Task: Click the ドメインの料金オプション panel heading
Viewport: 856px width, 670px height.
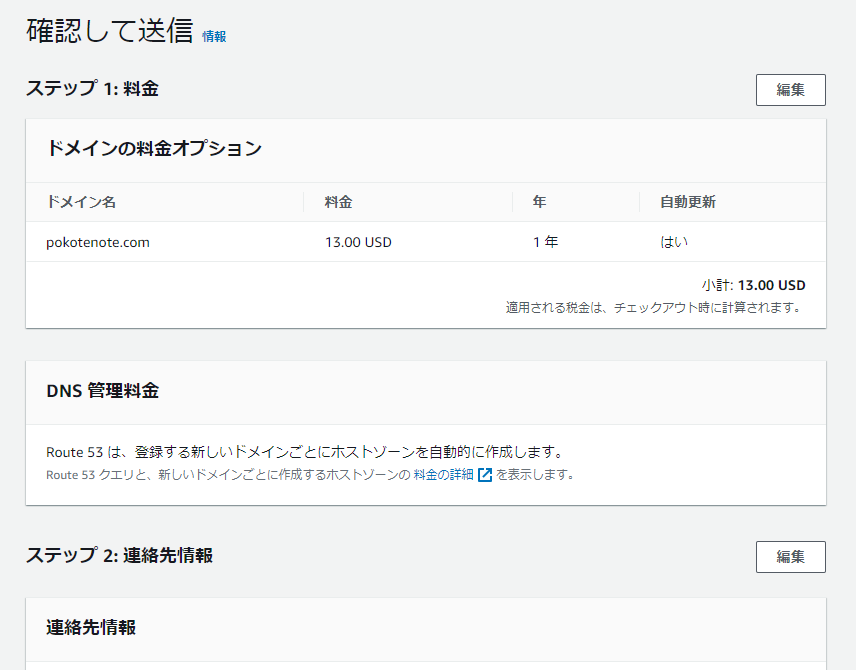Action: click(x=154, y=149)
